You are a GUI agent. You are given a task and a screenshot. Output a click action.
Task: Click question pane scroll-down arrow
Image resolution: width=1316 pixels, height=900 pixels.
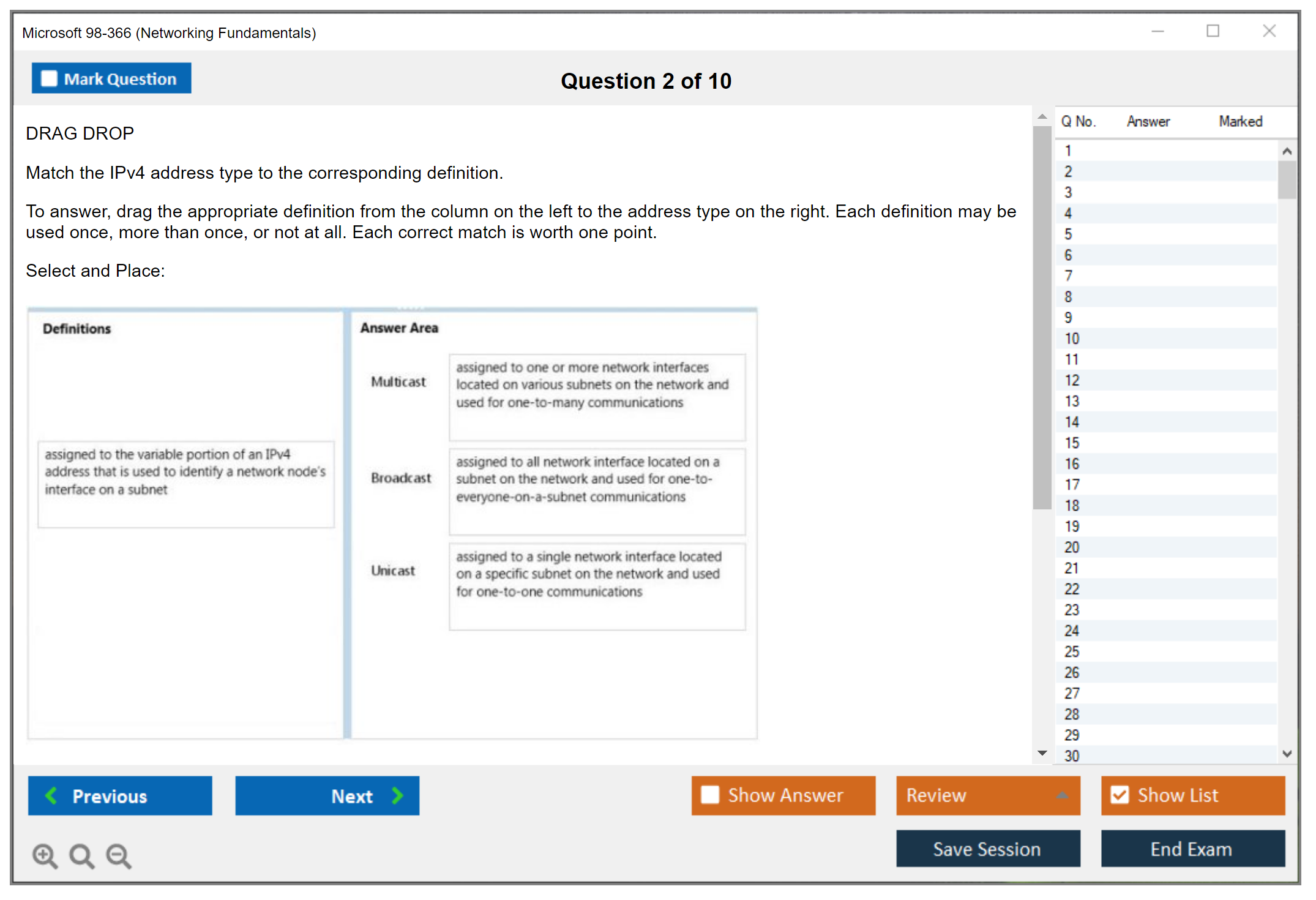[x=1042, y=753]
